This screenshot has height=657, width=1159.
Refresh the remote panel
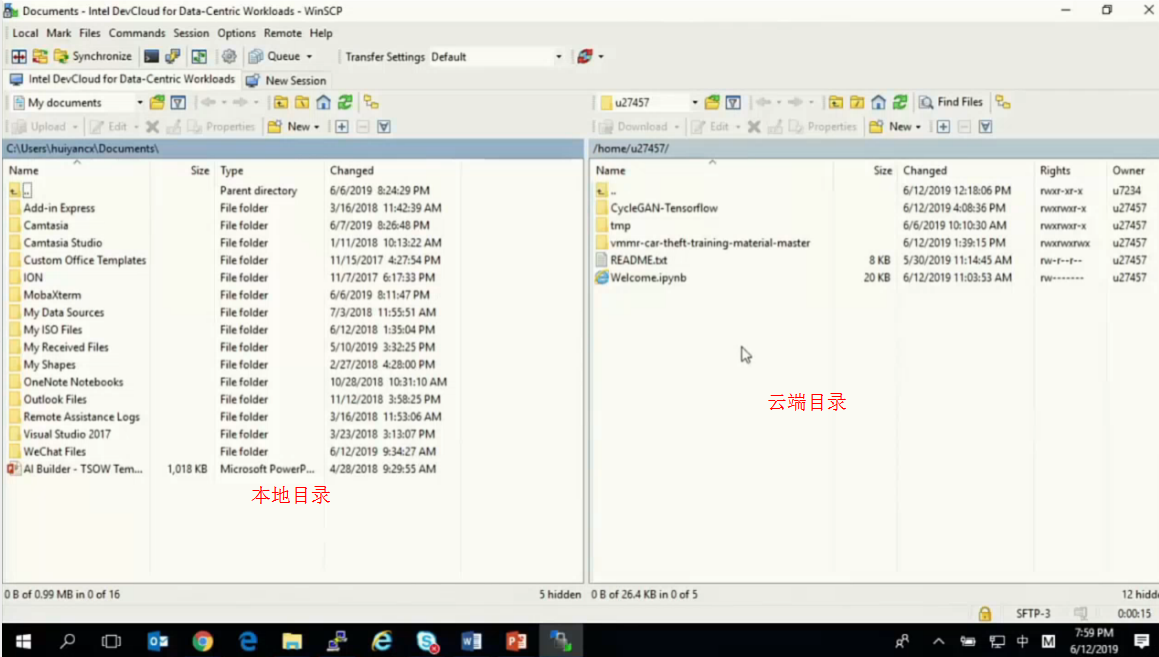click(x=900, y=103)
